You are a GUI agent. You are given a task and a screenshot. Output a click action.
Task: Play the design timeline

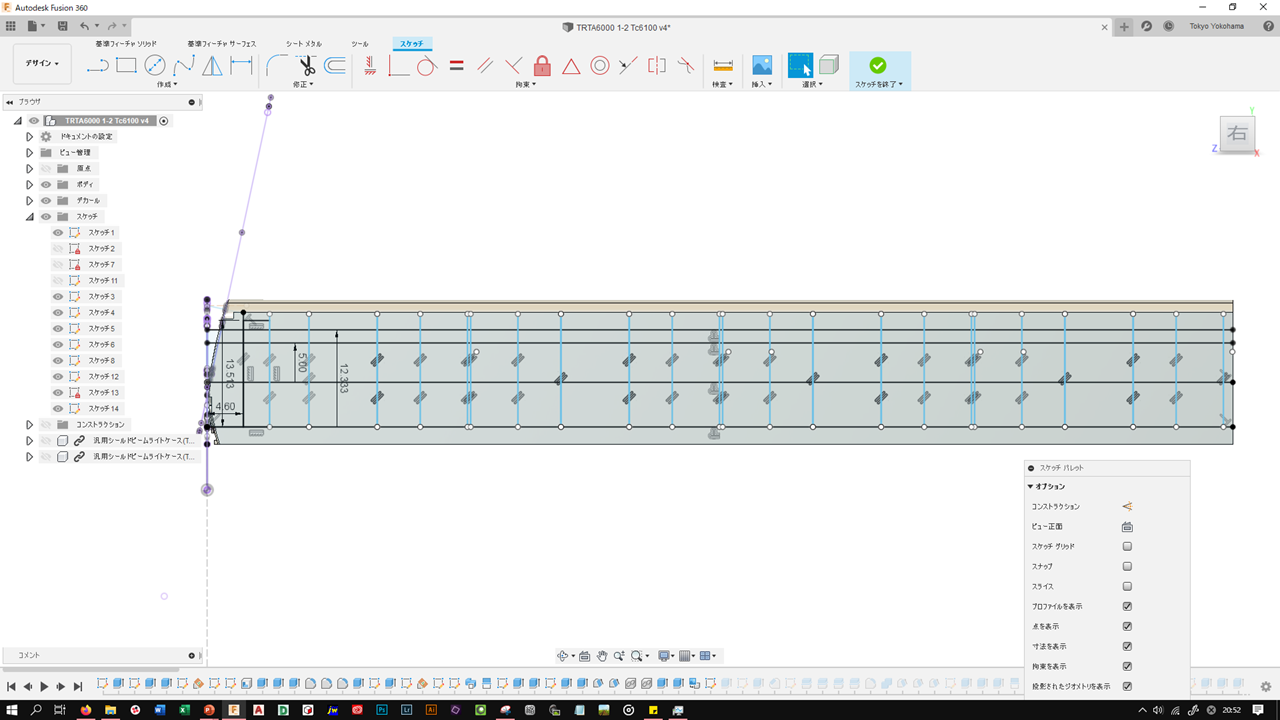44,687
